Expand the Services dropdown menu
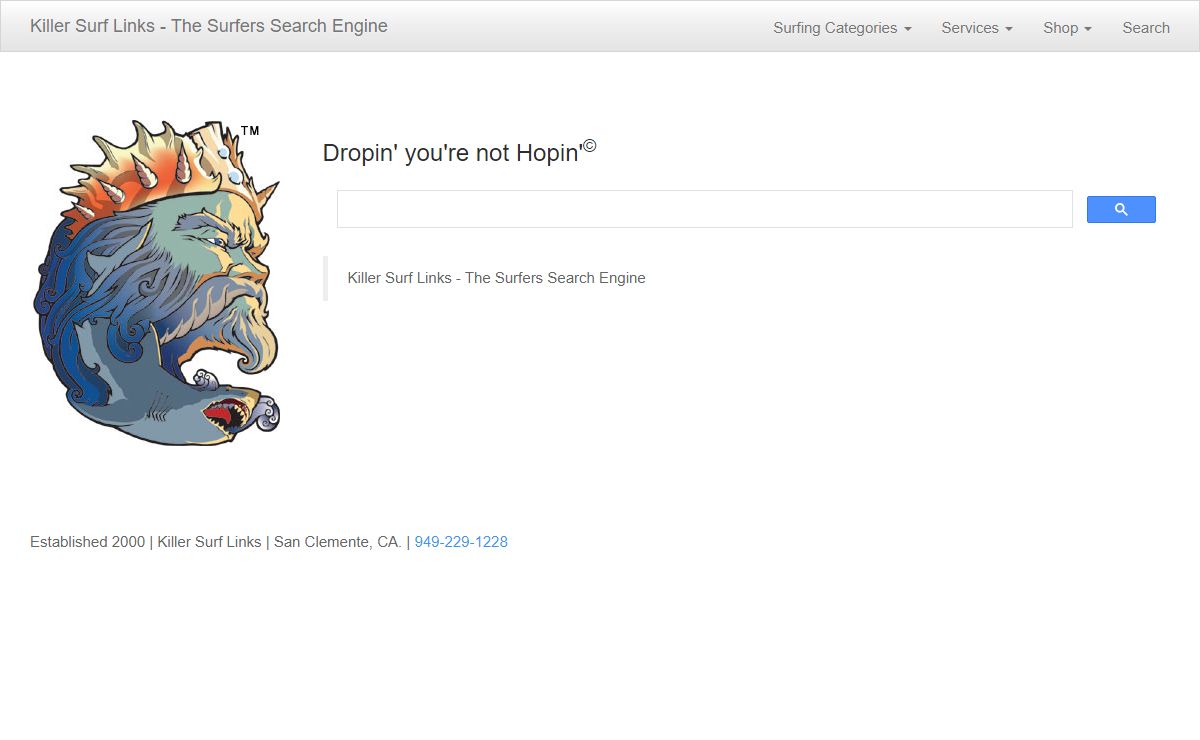Image resolution: width=1200 pixels, height=740 pixels. tap(977, 28)
